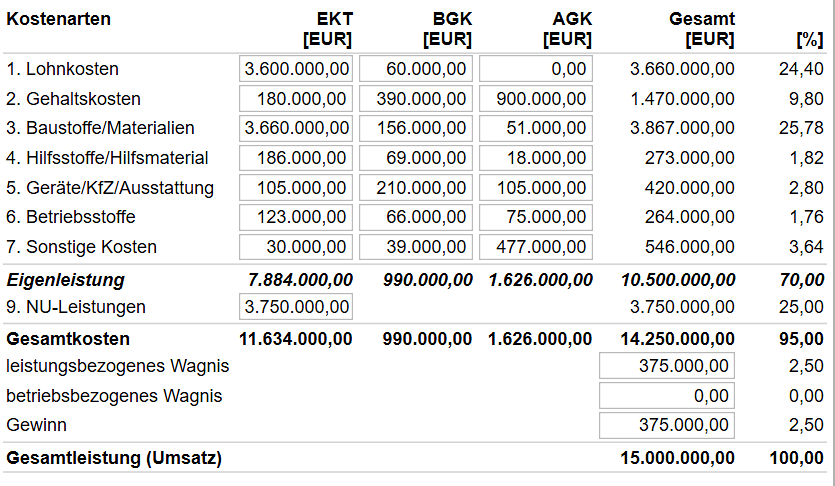Select the Gehaltskosten AGK field showing 900.000,00
Viewport: 835px width, 486px height.
pos(536,99)
